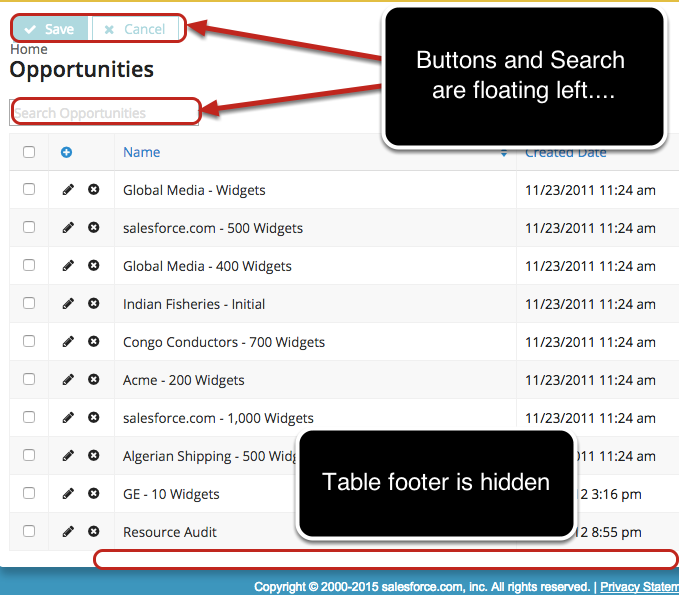This screenshot has height=606, width=679.
Task: Edit the Resource Audit row
Action: 68,532
